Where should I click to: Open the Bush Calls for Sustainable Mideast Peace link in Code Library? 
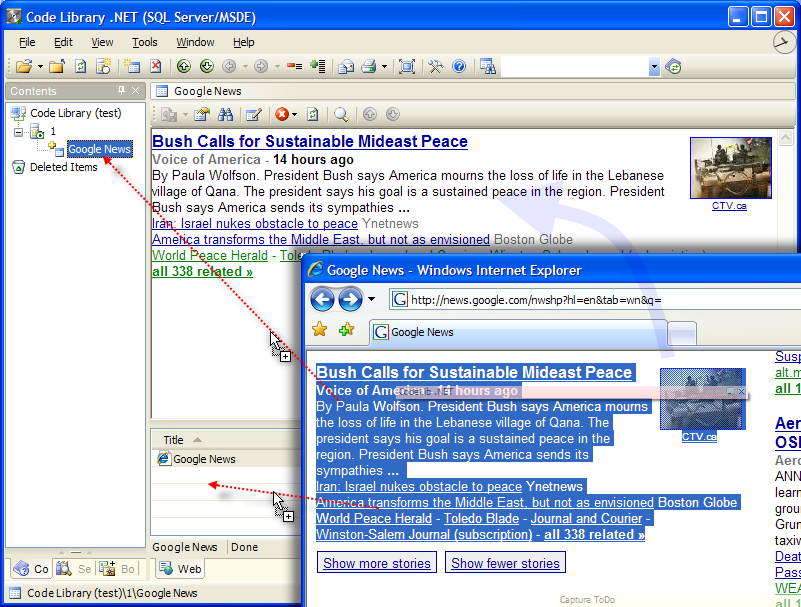[x=310, y=141]
